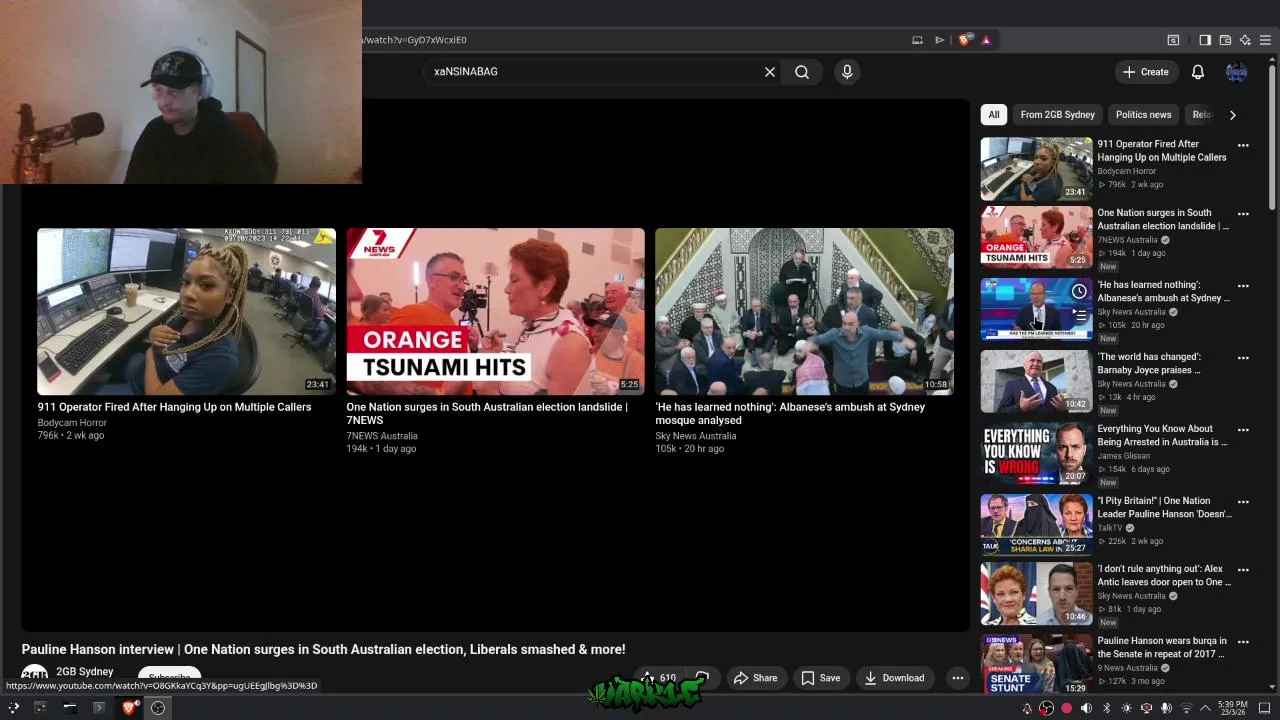The height and width of the screenshot is (720, 1280).
Task: Click the Bluetooth tray icon
Action: 1106,708
